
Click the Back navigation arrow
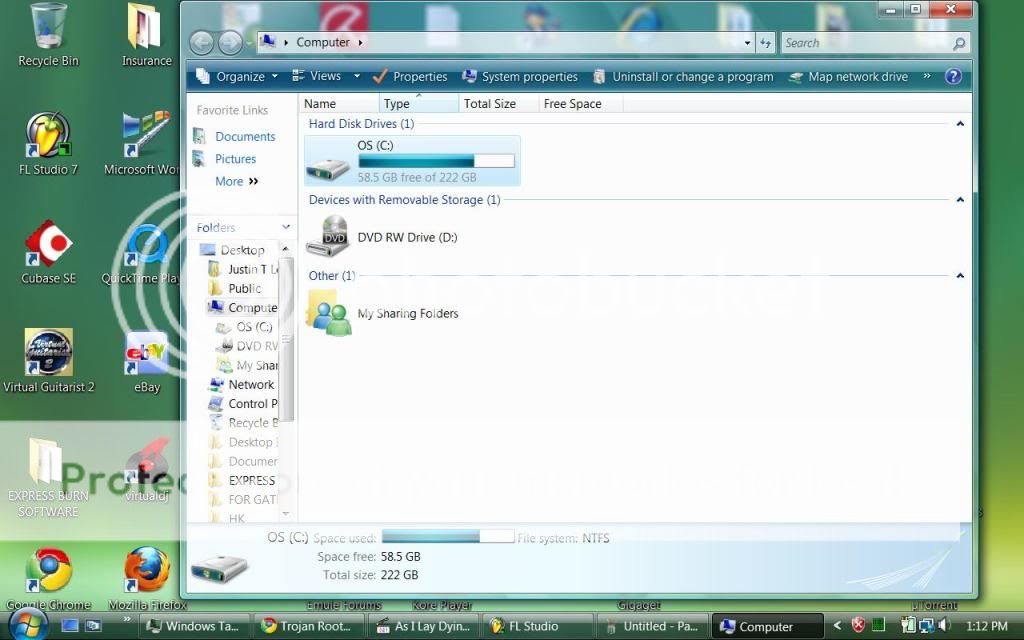[x=201, y=43]
